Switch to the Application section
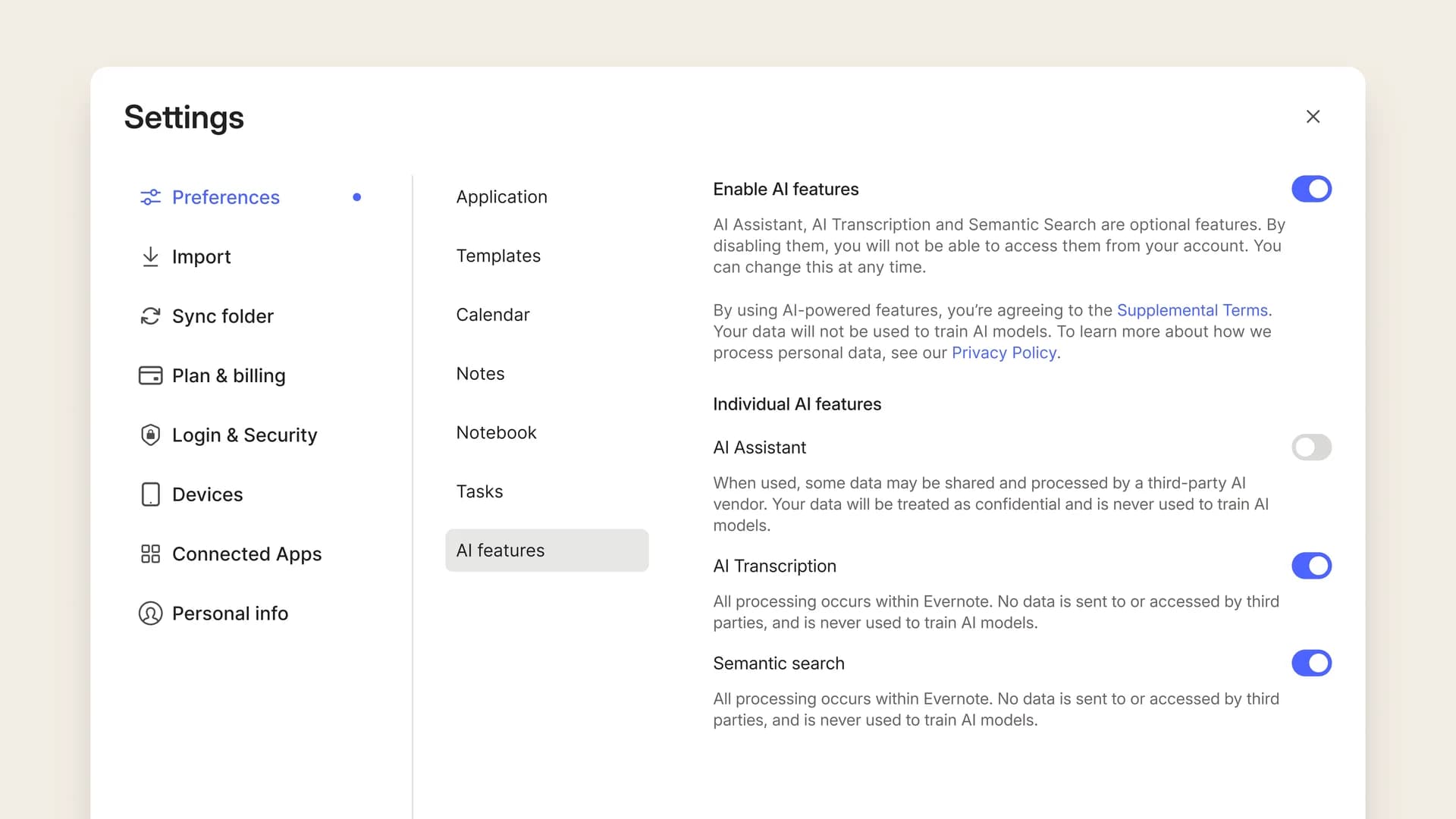The image size is (1456, 819). (x=501, y=196)
